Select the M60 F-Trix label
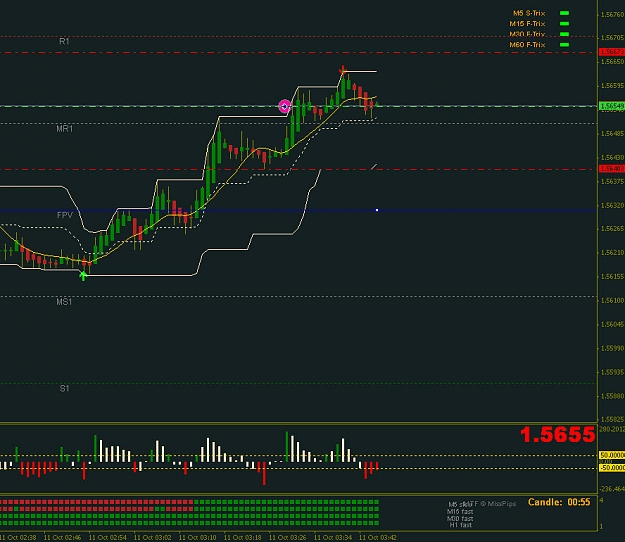 tap(527, 45)
